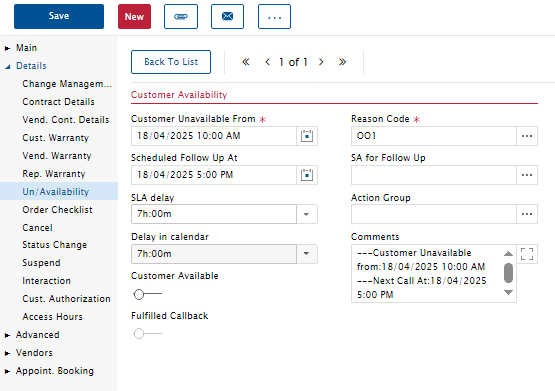Open Action Group lookup ellipsis
The image size is (555, 391).
point(527,214)
